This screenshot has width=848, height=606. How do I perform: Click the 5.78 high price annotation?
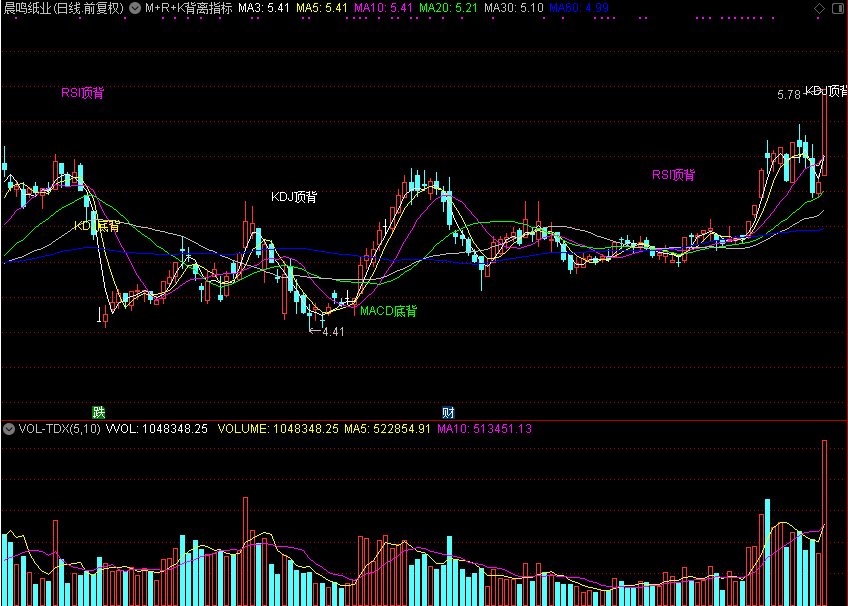pyautogui.click(x=789, y=95)
